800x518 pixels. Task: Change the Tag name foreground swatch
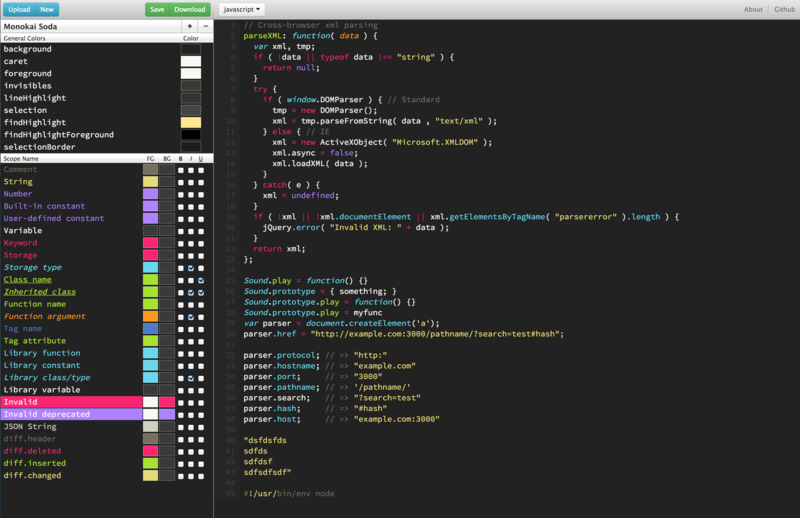pos(151,329)
